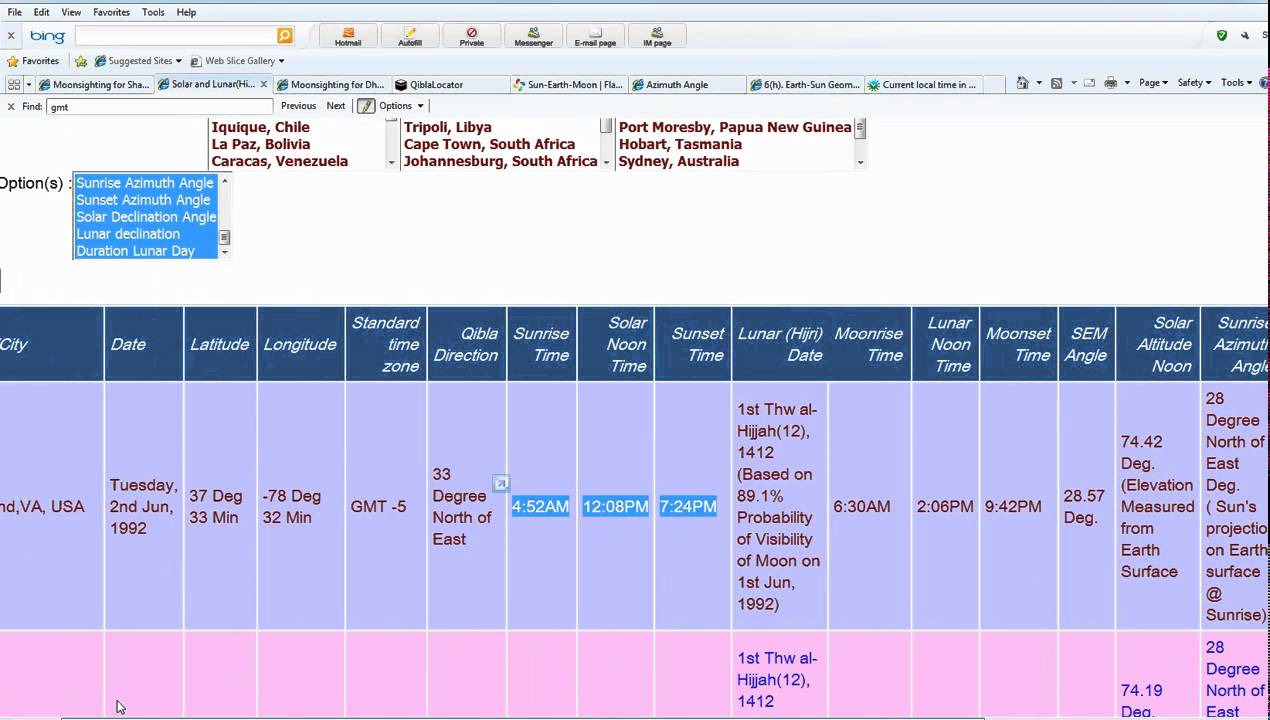This screenshot has height=720, width=1270.
Task: Toggle the highlight matches pen icon
Action: coord(366,106)
